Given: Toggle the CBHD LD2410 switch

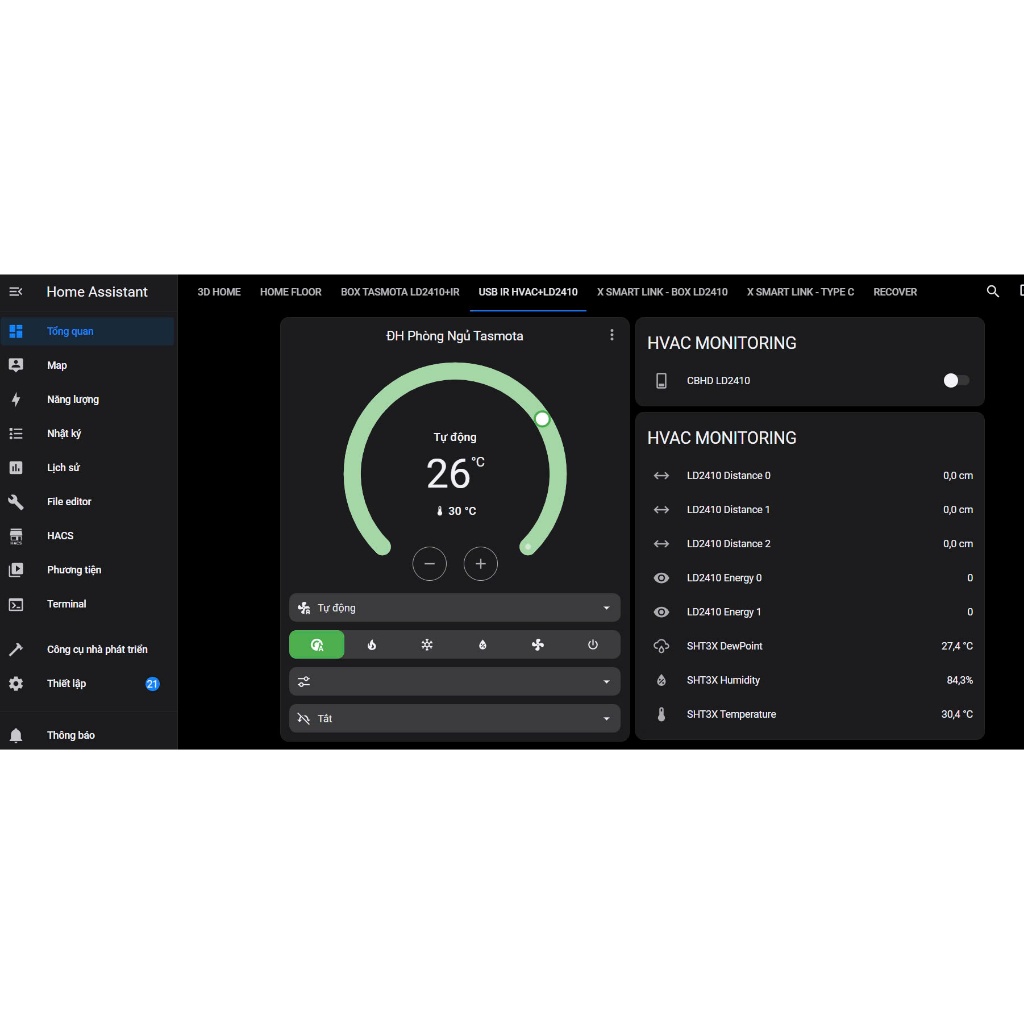Looking at the screenshot, I should tap(956, 380).
